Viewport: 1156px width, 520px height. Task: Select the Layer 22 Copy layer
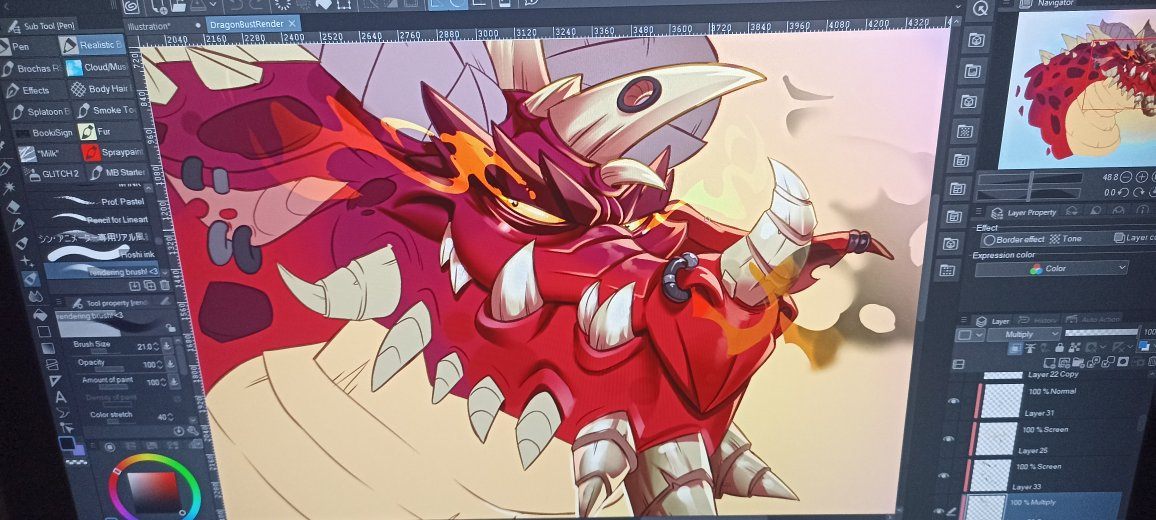click(1054, 375)
